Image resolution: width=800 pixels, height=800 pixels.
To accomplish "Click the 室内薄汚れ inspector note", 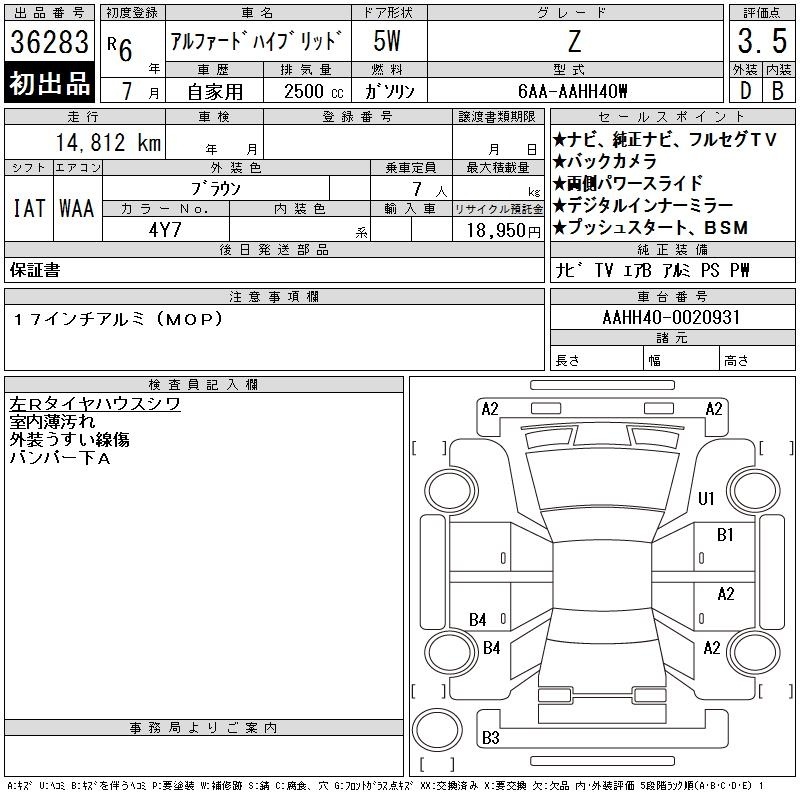I will click(53, 422).
